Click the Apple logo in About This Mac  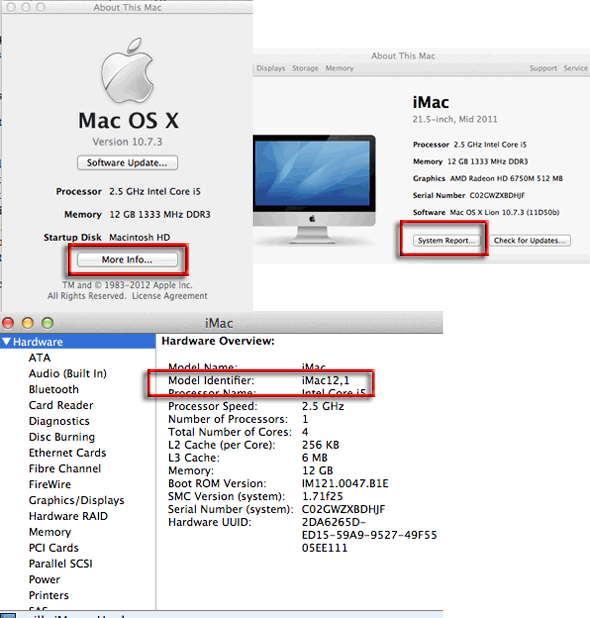[x=127, y=70]
